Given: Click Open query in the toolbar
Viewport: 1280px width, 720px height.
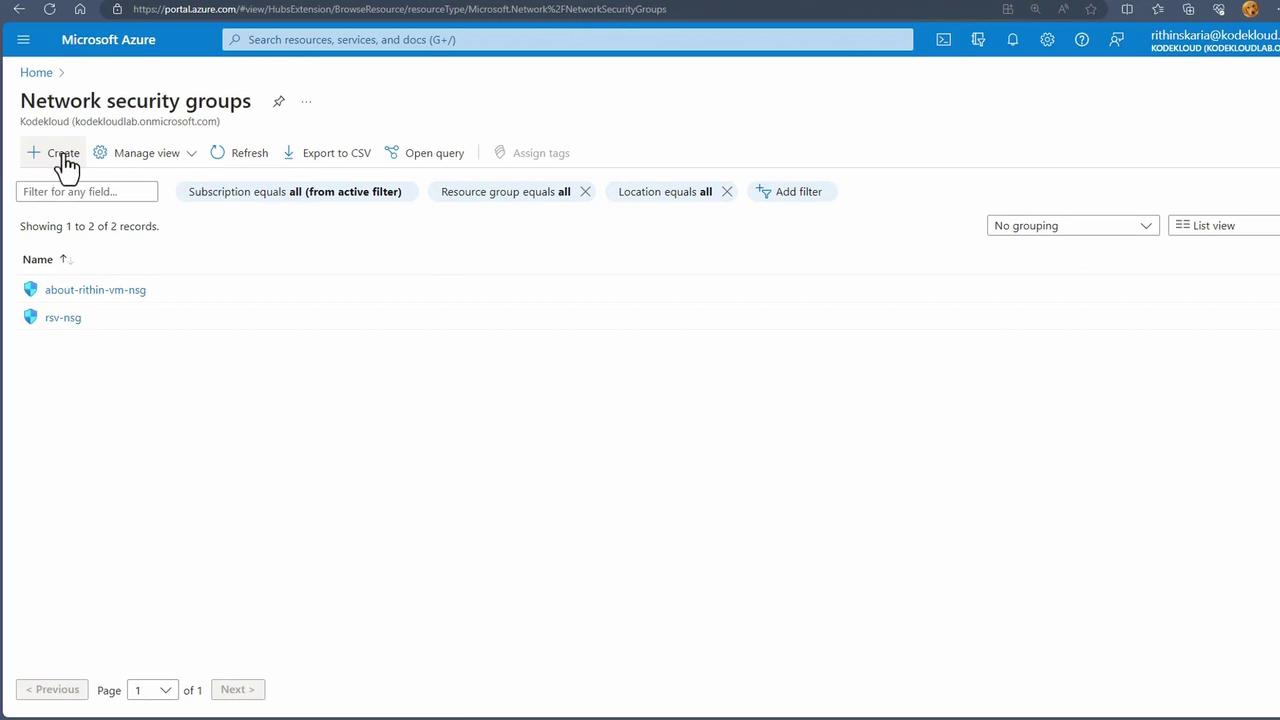Looking at the screenshot, I should 424,153.
